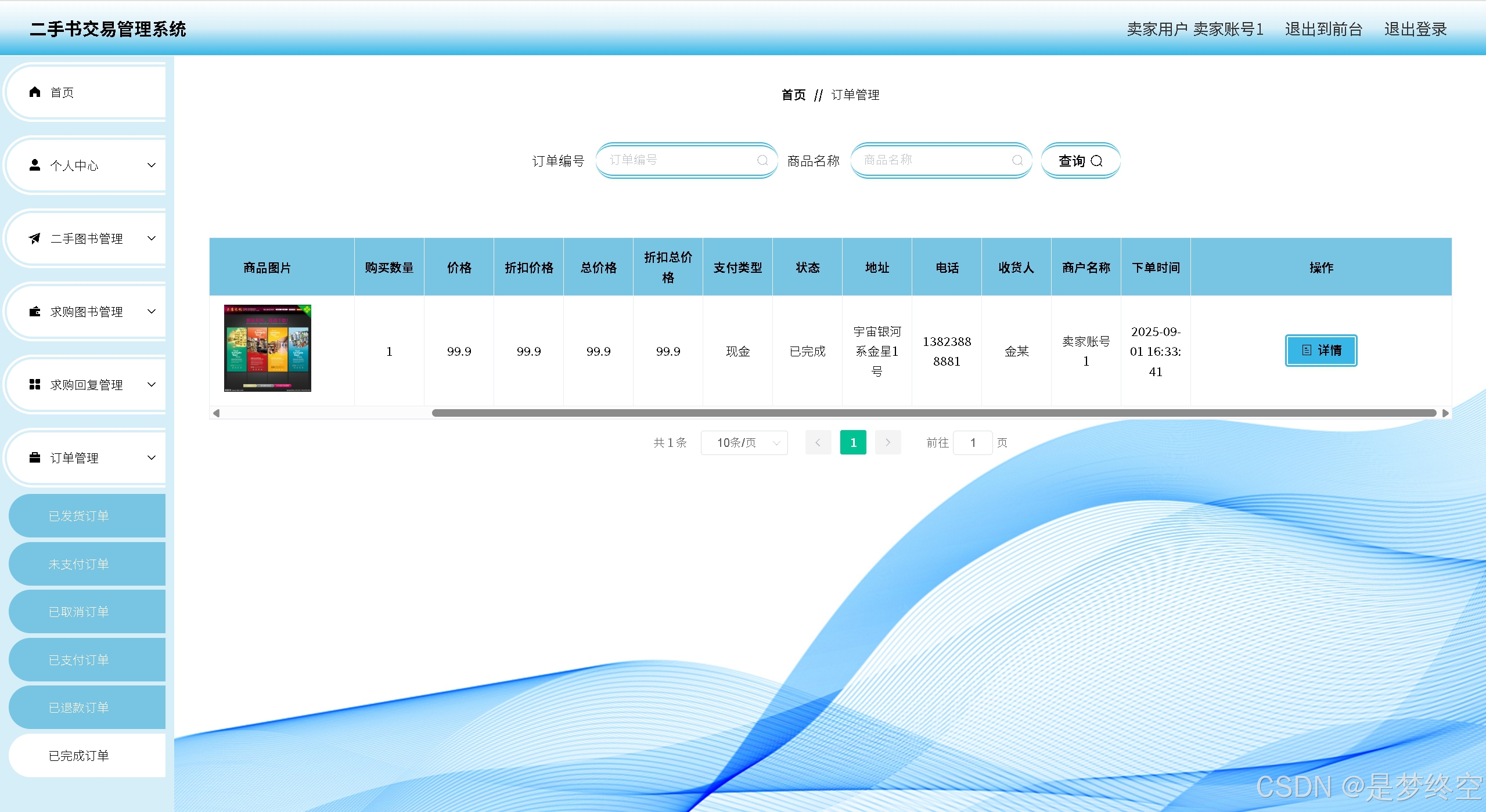Click the left arrow of the horizontal scrollbar
This screenshot has width=1486, height=812.
(x=216, y=413)
